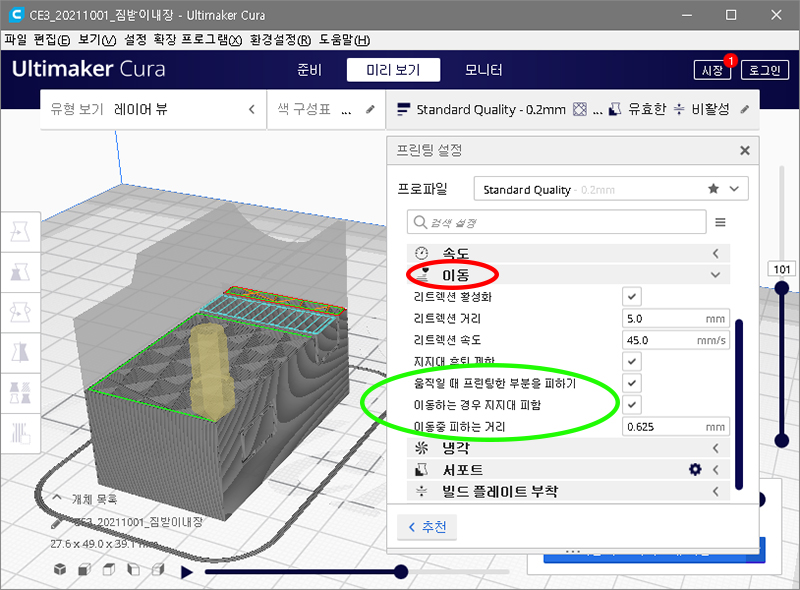This screenshot has height=590, width=800.
Task: Switch to 3D perspective view cube icon
Action: tap(60, 569)
